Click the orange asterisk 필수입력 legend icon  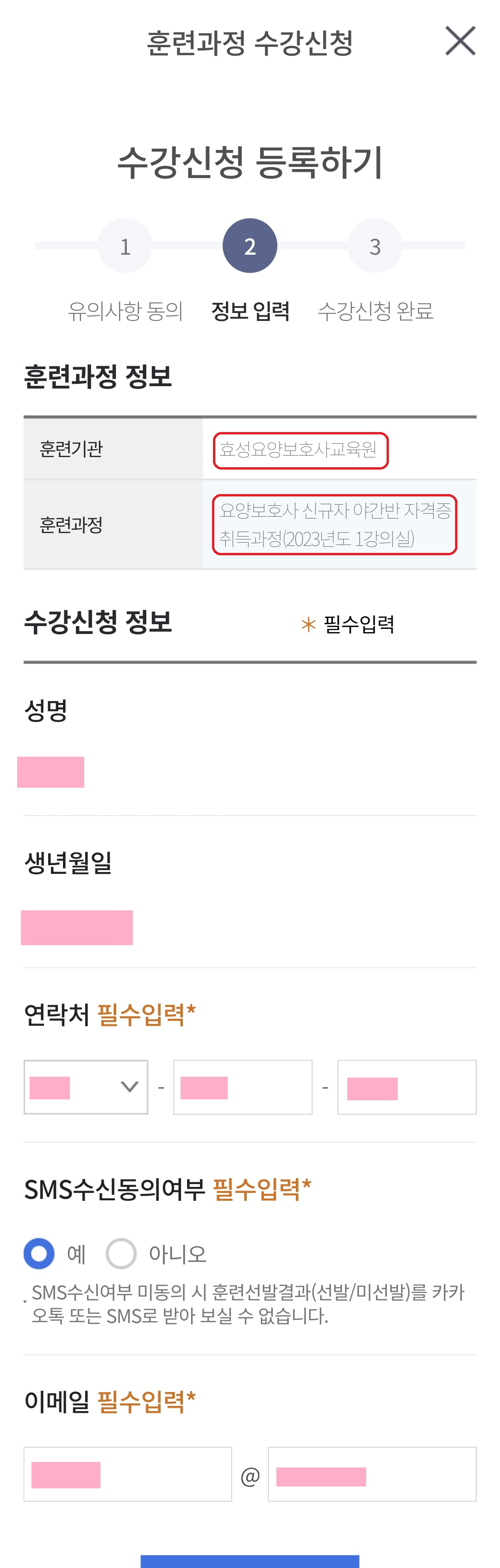(x=308, y=624)
